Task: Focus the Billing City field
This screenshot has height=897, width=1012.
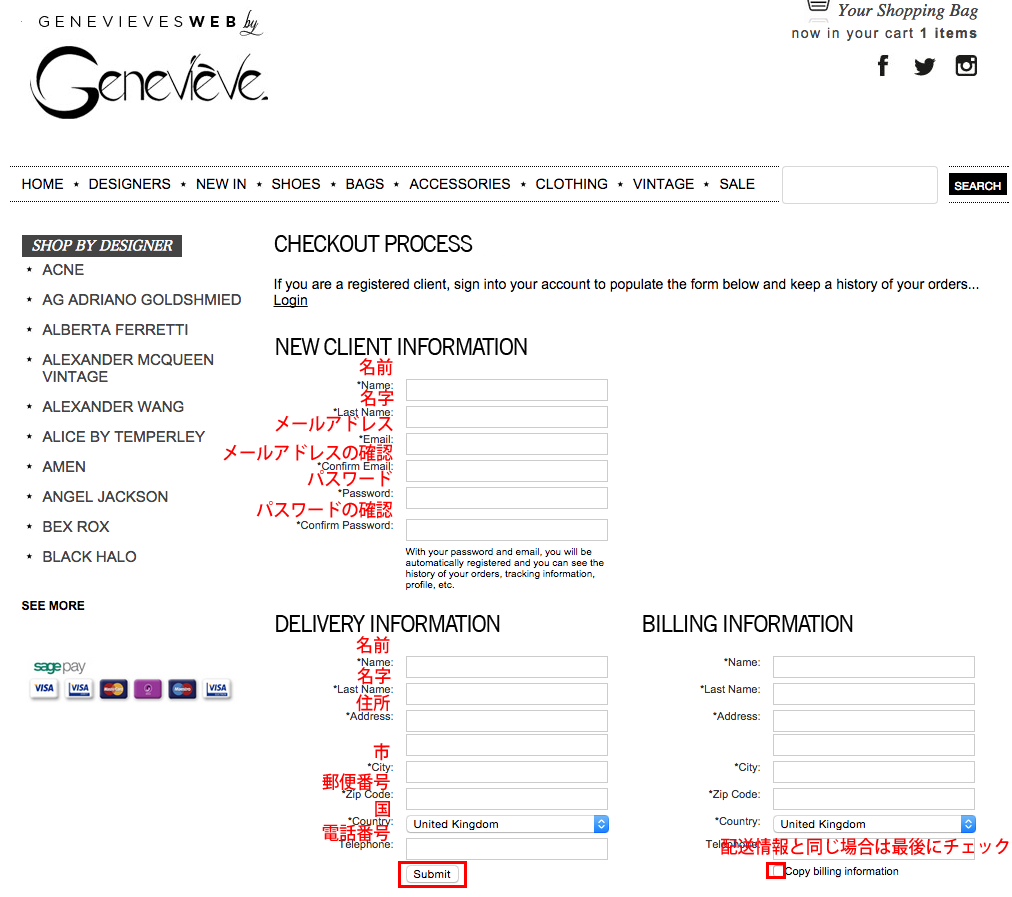Action: tap(874, 772)
